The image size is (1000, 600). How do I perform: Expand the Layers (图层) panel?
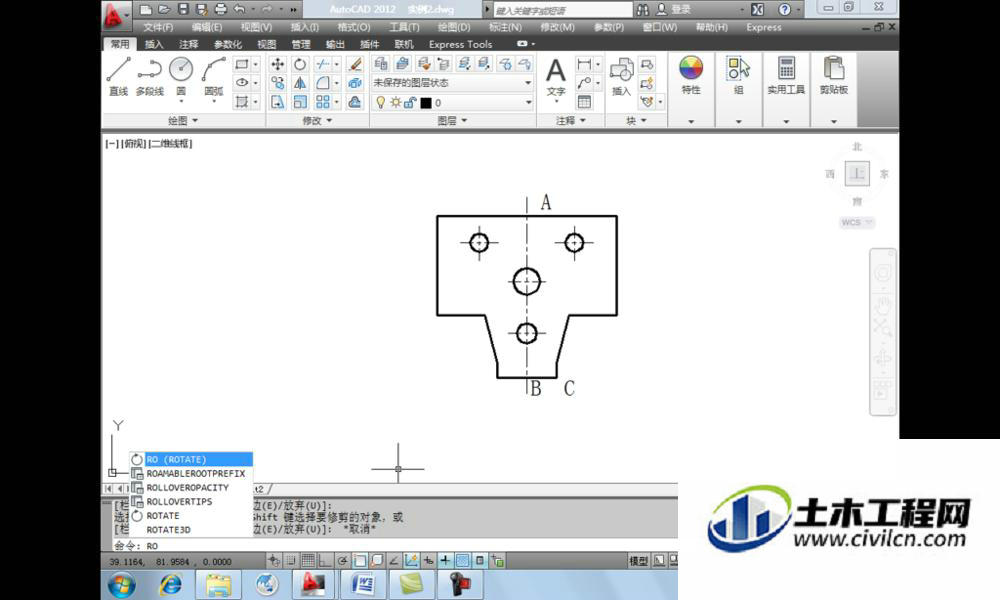coord(452,121)
